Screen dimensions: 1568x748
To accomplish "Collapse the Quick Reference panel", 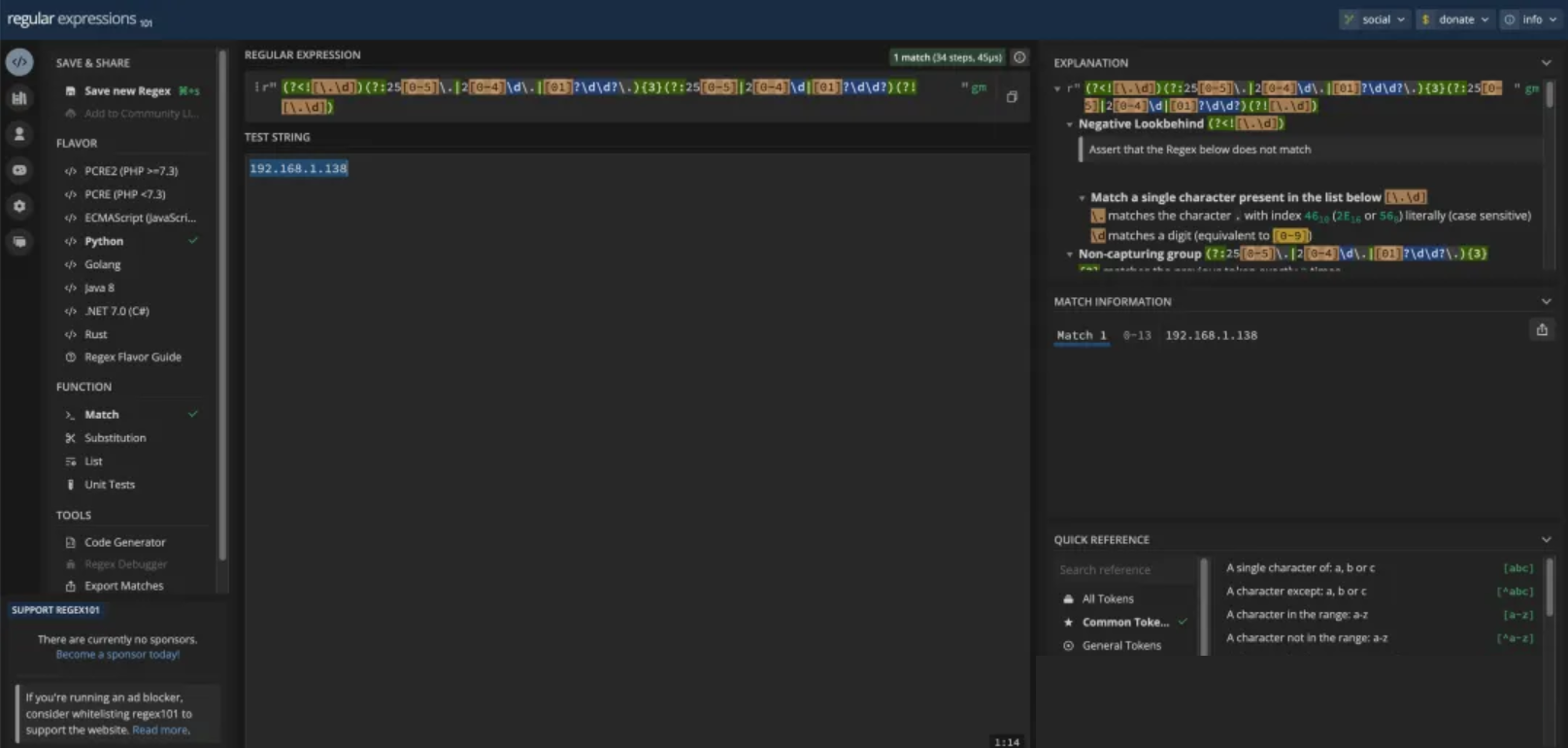I will click(1547, 540).
